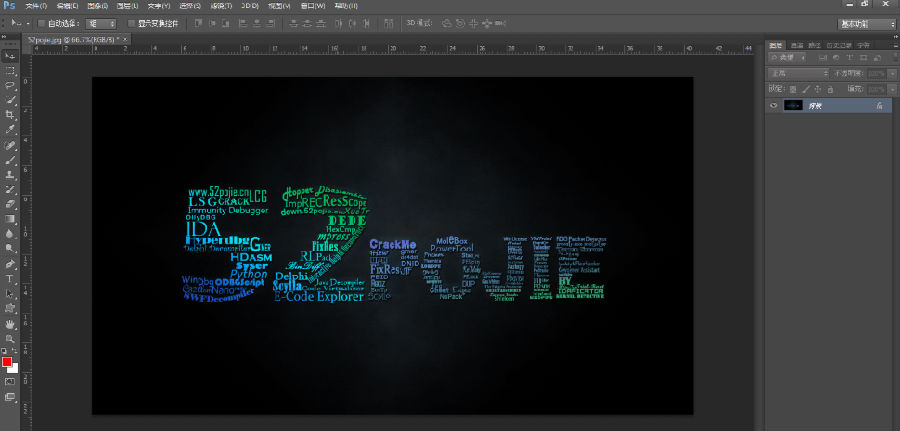Enable the Auto-Select checkbox

tap(43, 23)
